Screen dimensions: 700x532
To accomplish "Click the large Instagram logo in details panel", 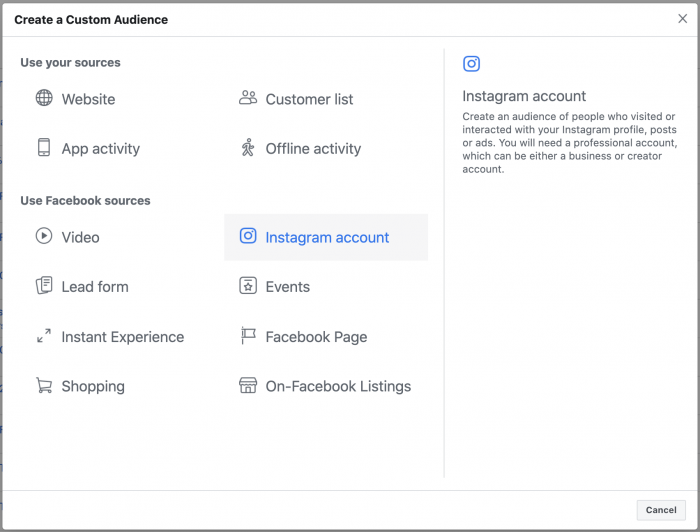I will coord(472,64).
